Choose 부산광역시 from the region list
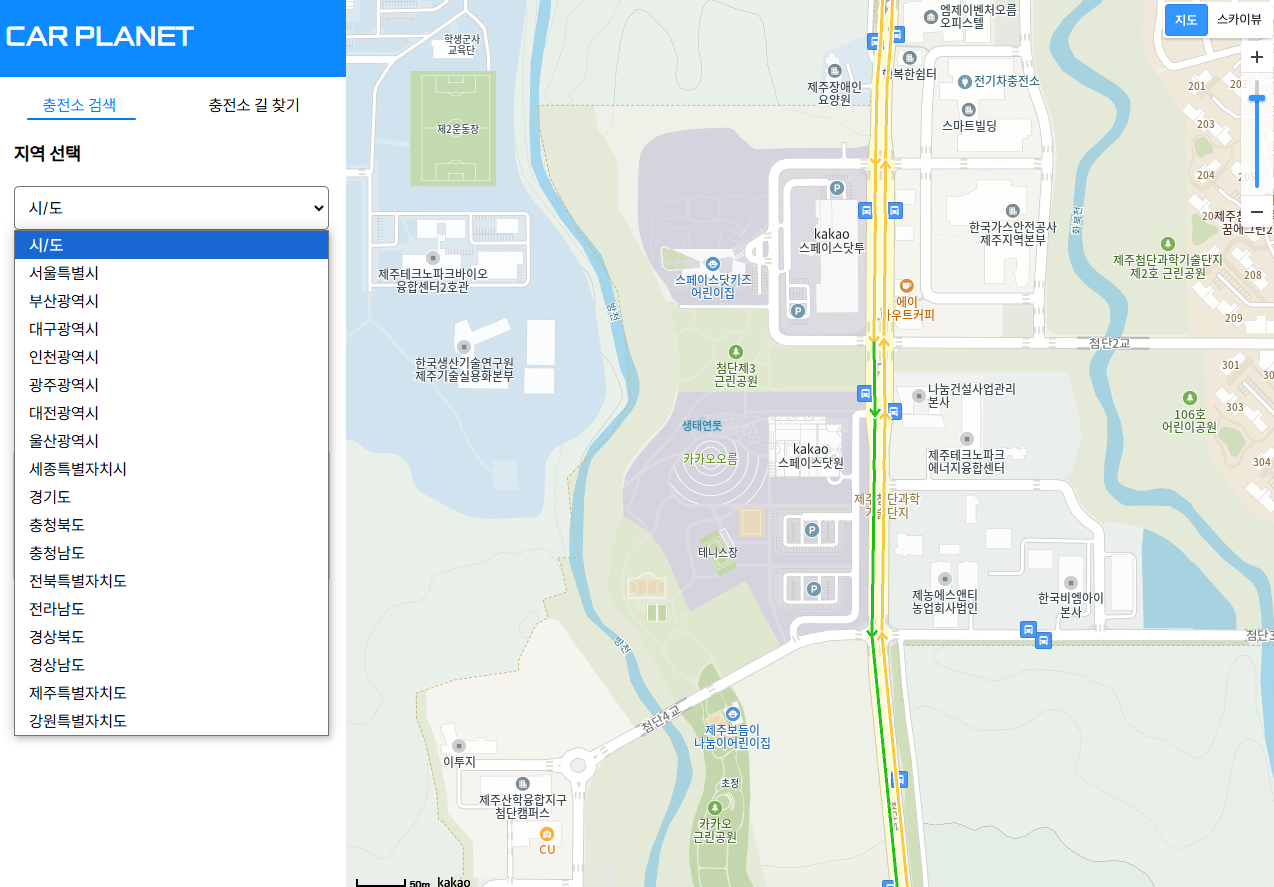Viewport: 1274px width, 887px height. [x=171, y=301]
